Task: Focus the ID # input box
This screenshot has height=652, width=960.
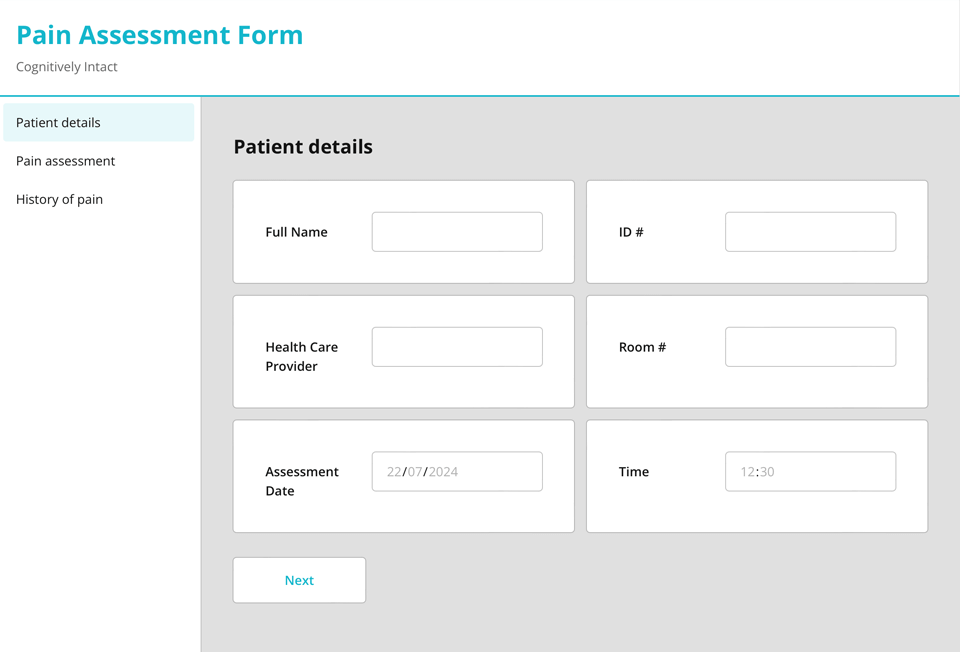Action: (x=810, y=232)
